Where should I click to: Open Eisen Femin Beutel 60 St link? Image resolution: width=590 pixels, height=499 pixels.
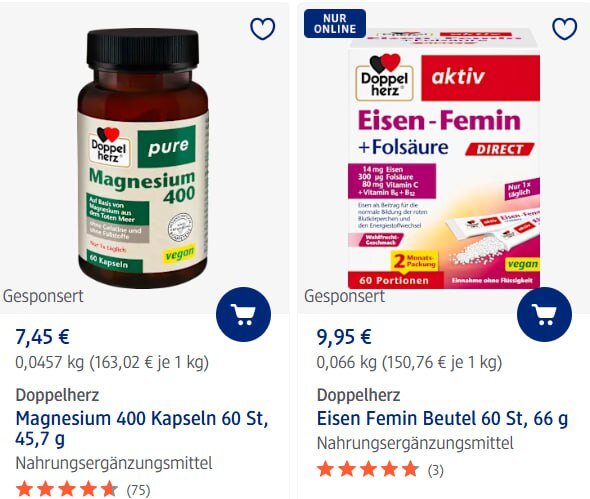point(442,418)
